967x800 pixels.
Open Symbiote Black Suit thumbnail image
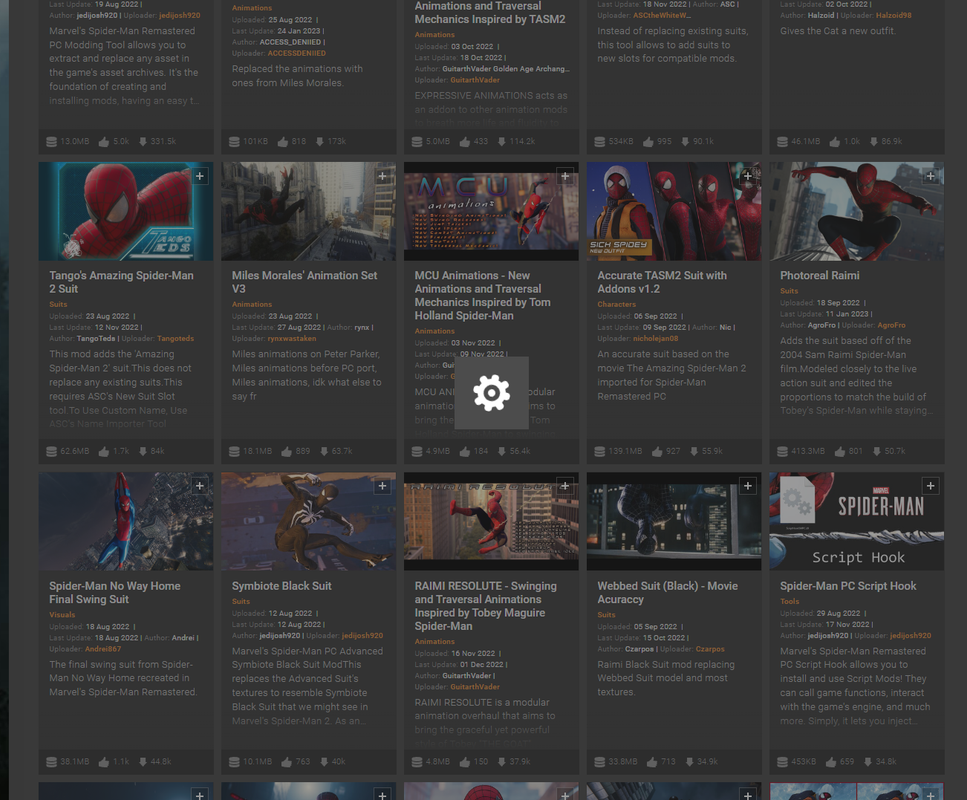308,521
